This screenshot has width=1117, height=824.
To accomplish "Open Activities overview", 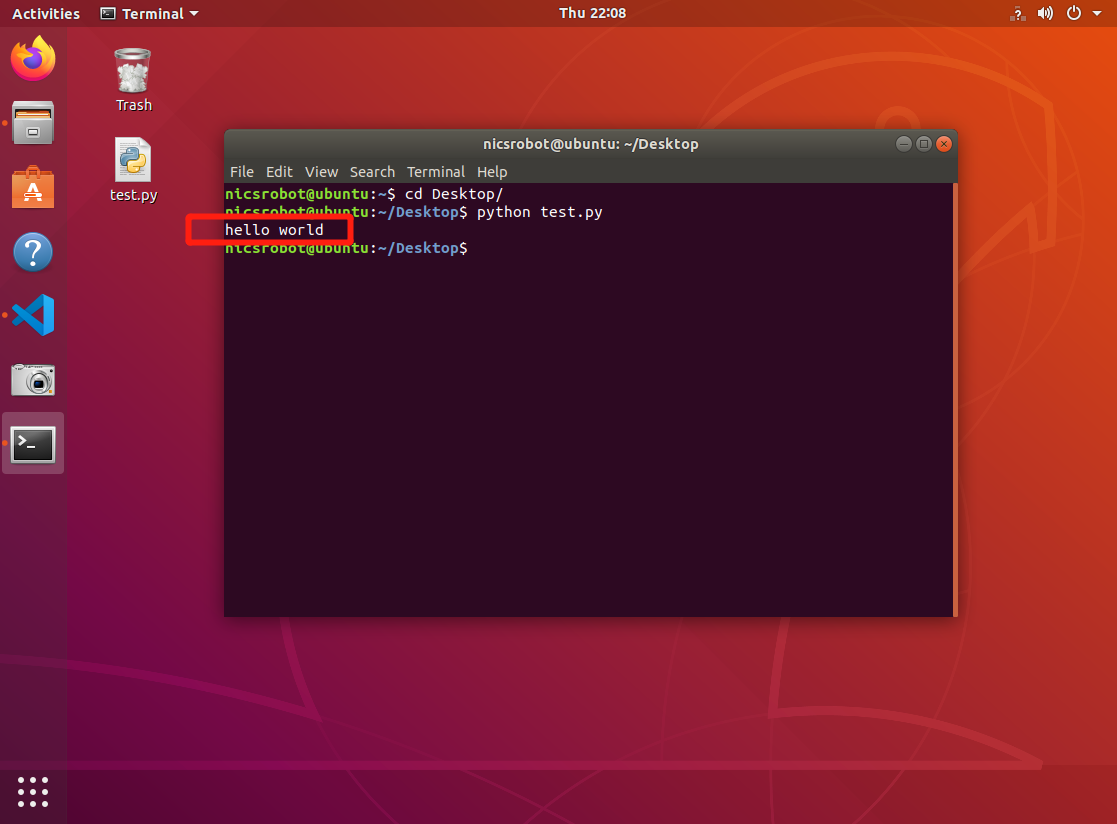I will 46,14.
